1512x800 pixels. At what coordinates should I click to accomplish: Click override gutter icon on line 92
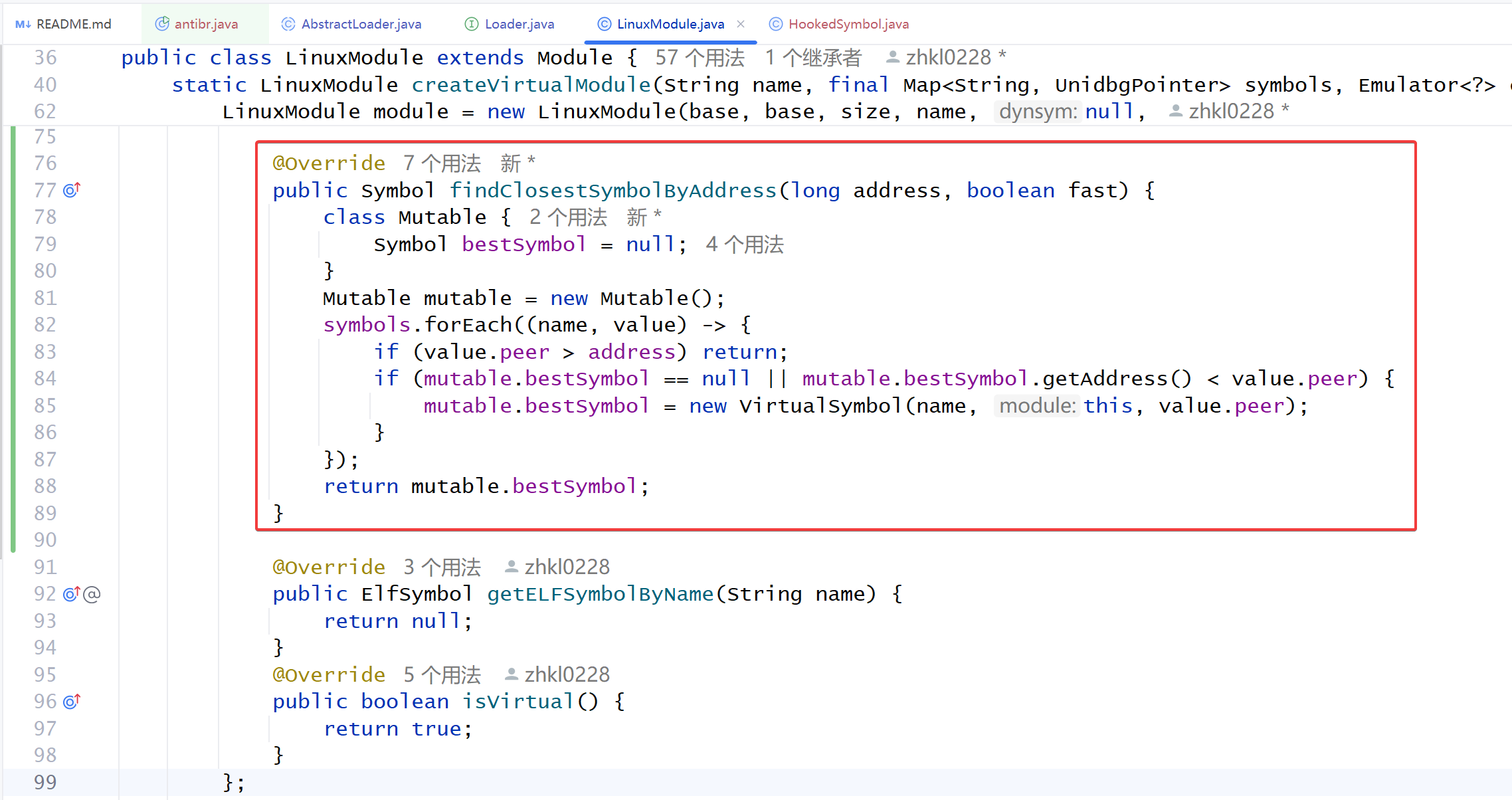click(x=71, y=594)
